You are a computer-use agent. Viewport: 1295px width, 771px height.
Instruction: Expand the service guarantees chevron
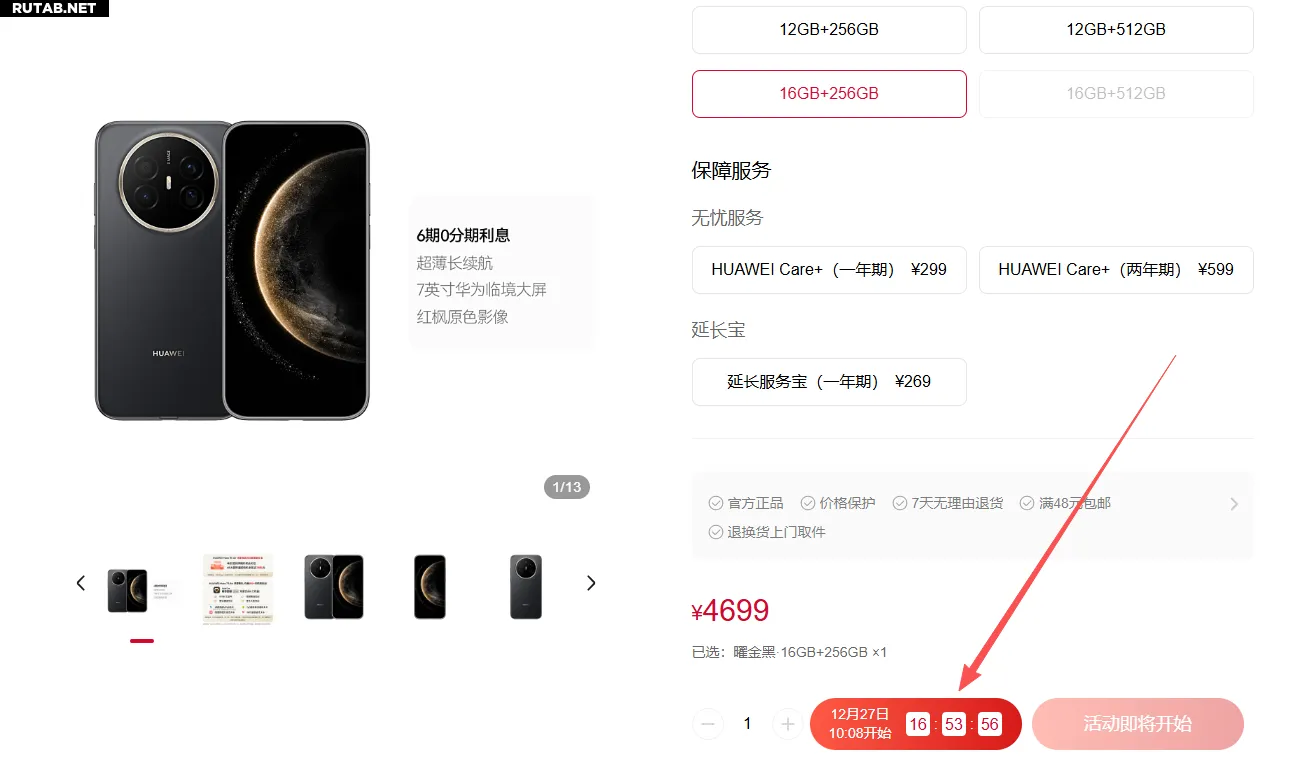1234,504
